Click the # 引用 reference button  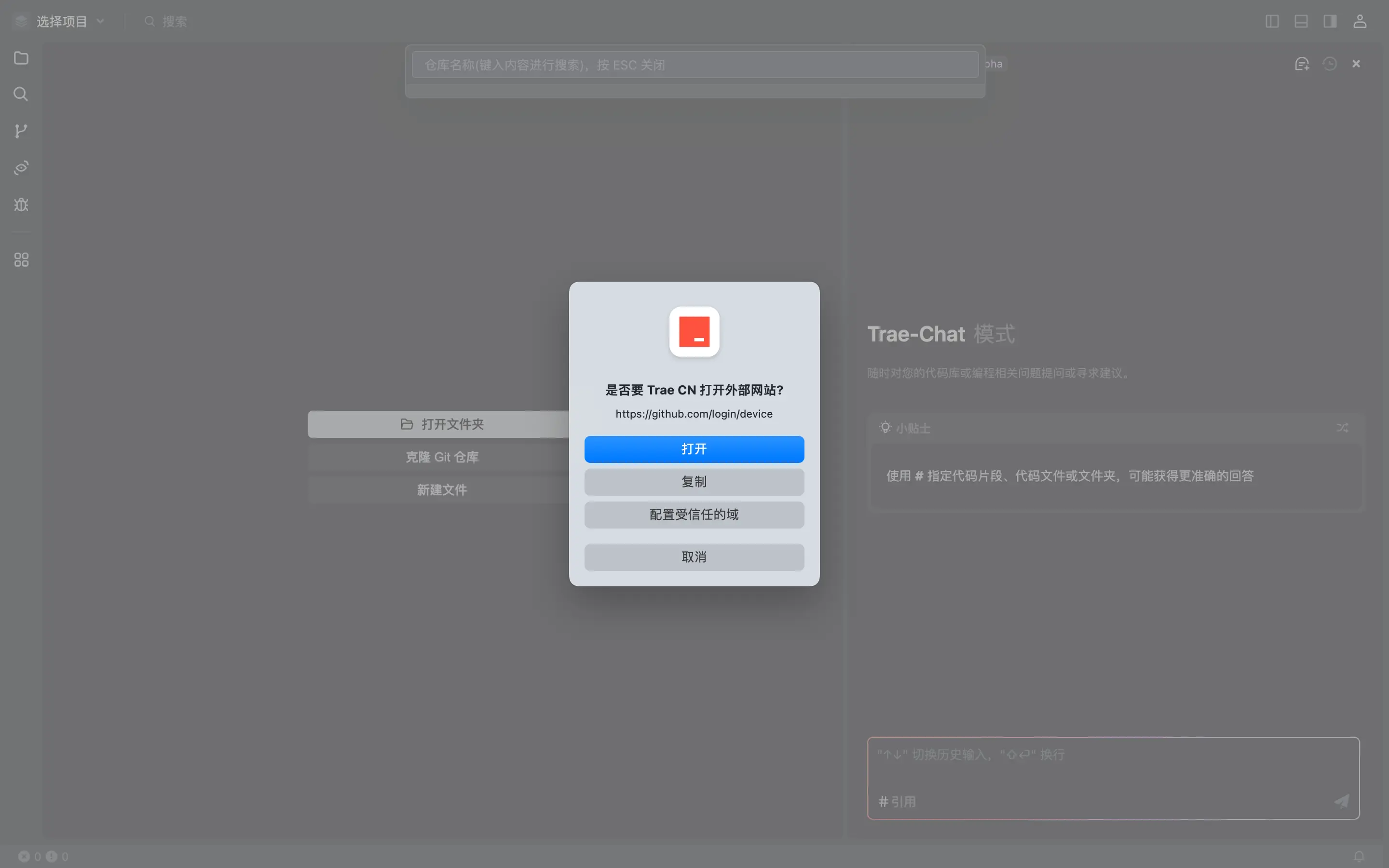(x=897, y=801)
